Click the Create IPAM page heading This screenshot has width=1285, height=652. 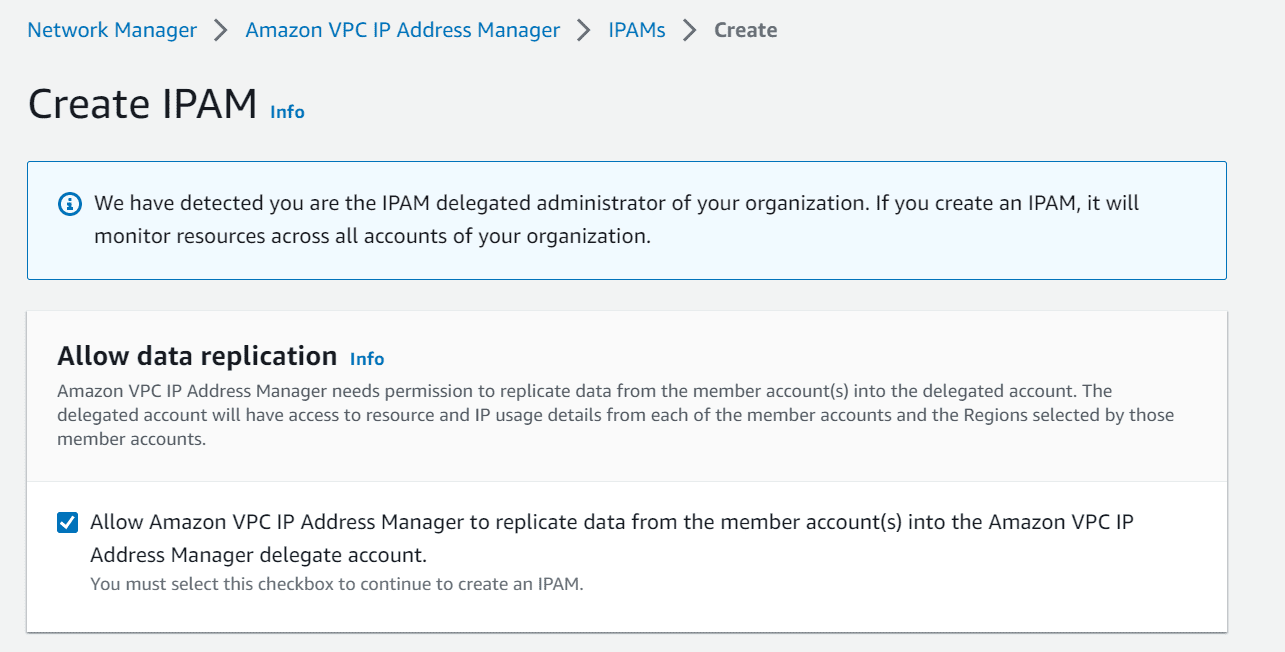click(143, 104)
